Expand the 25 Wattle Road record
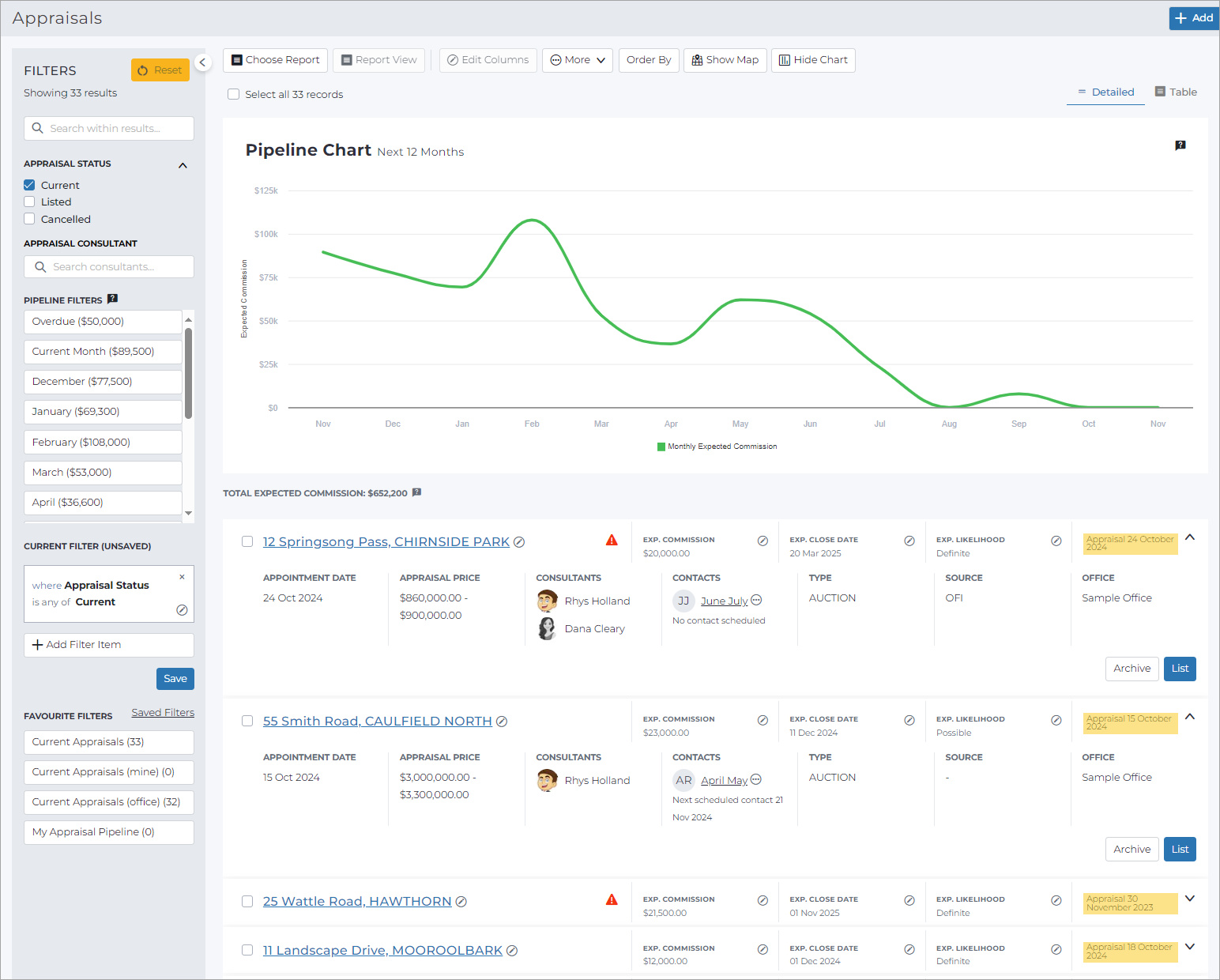Image resolution: width=1220 pixels, height=980 pixels. coord(1190,899)
